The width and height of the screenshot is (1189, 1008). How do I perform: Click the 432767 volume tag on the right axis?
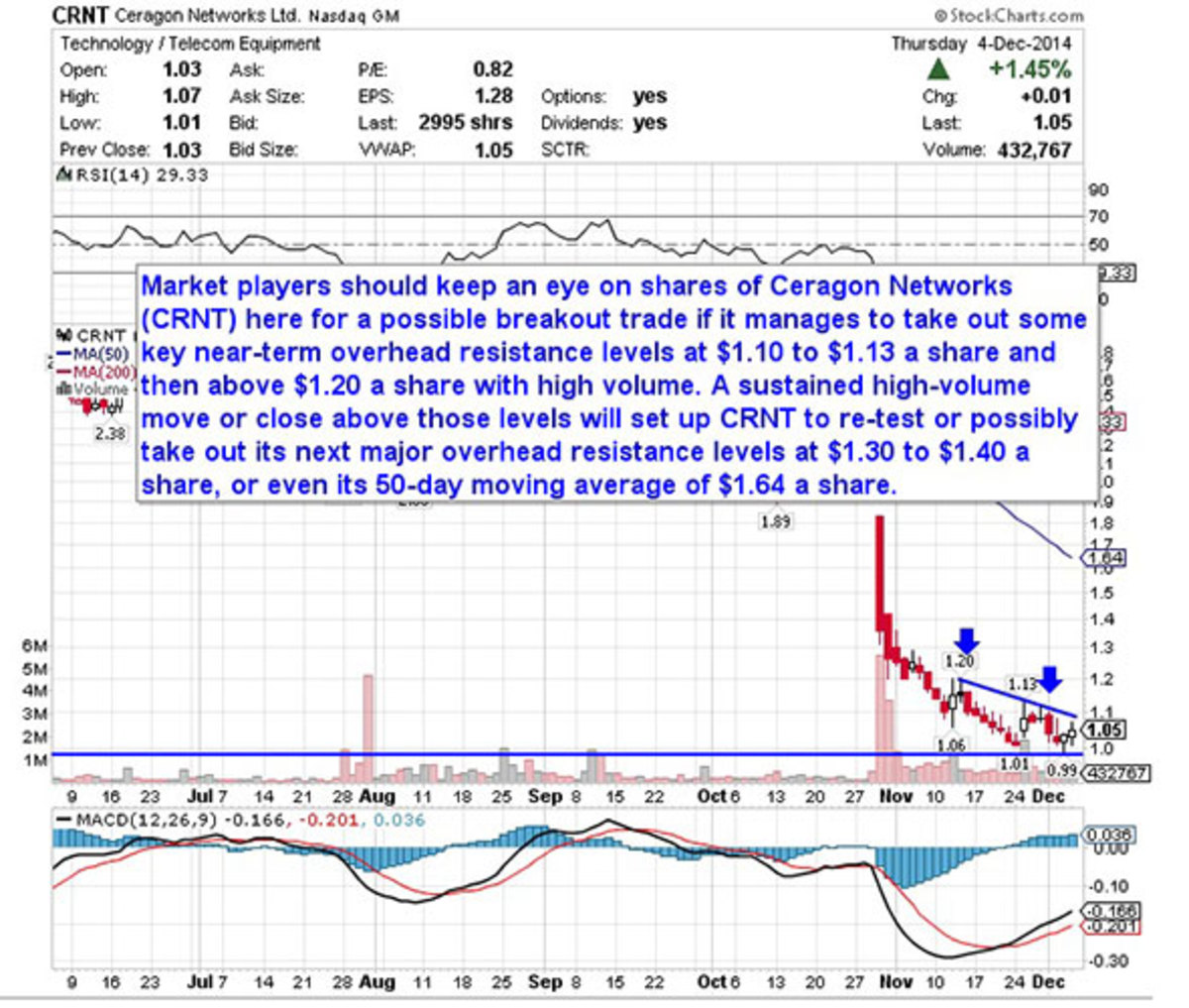click(x=1118, y=772)
